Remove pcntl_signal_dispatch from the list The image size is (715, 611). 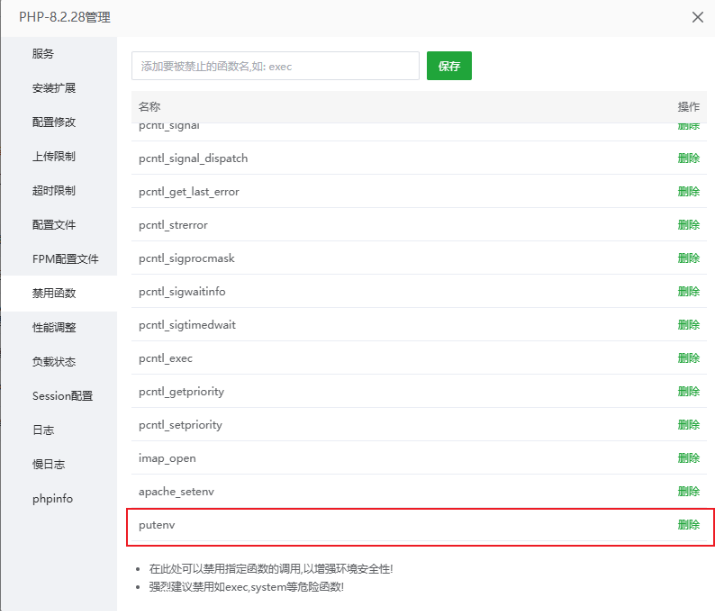[x=689, y=158]
